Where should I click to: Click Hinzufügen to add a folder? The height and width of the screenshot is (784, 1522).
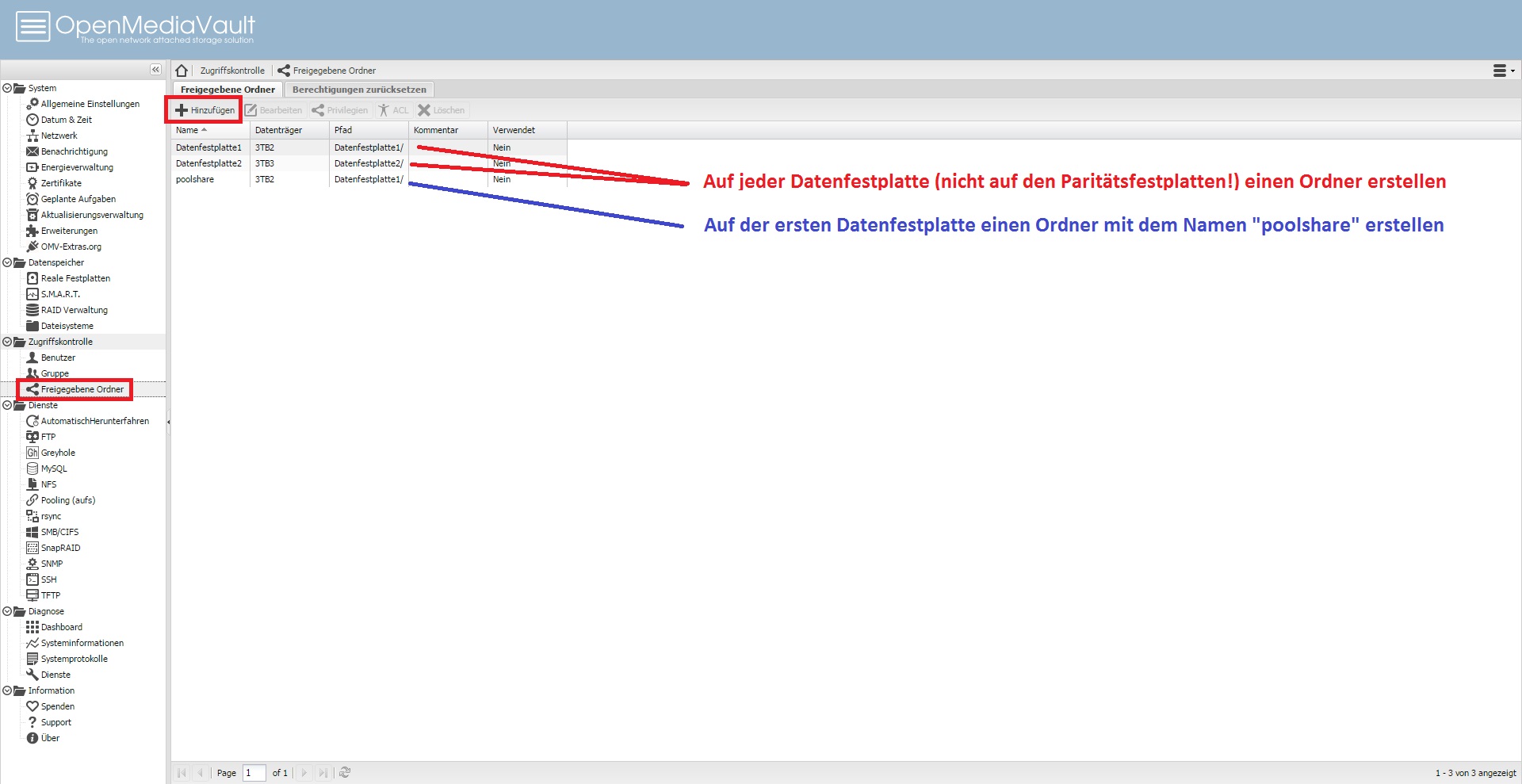pyautogui.click(x=205, y=110)
